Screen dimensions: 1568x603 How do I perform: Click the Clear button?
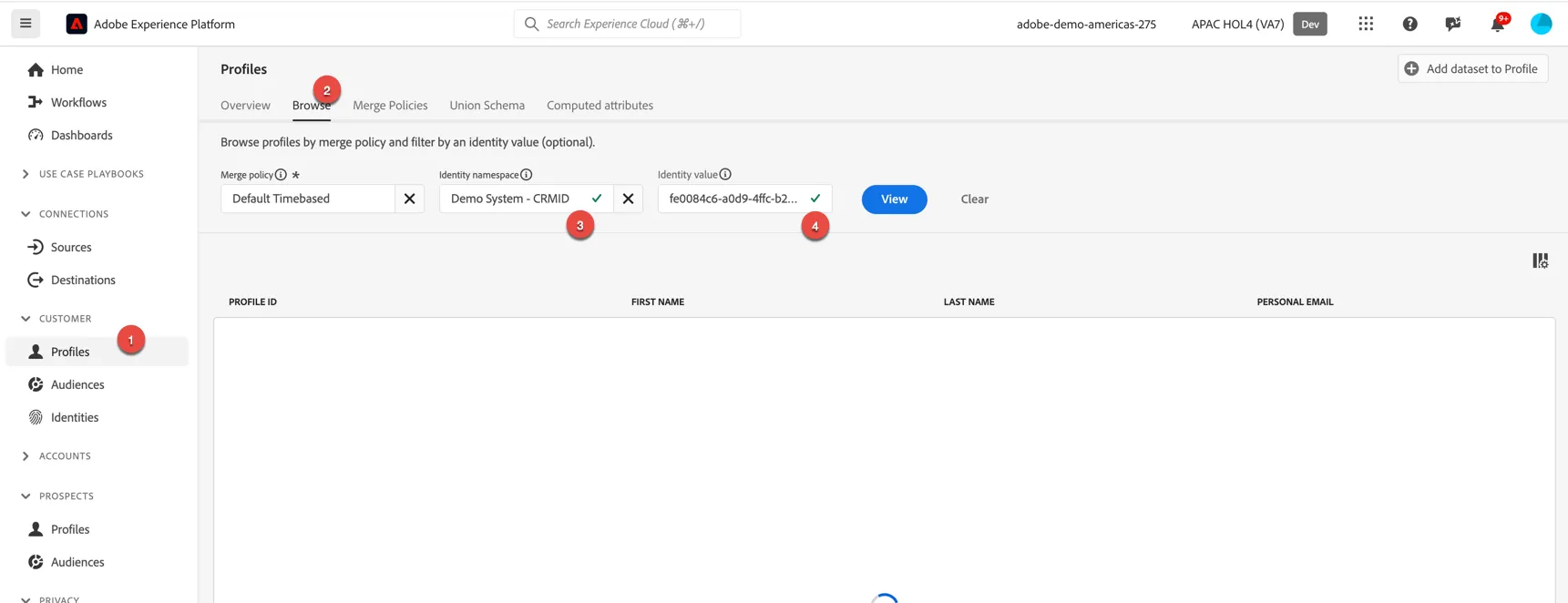(975, 199)
